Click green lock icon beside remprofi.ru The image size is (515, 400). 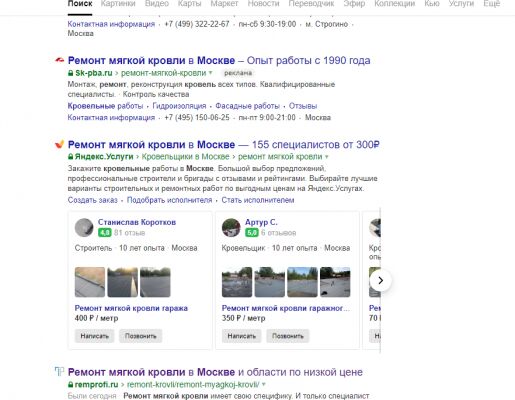click(x=70, y=384)
